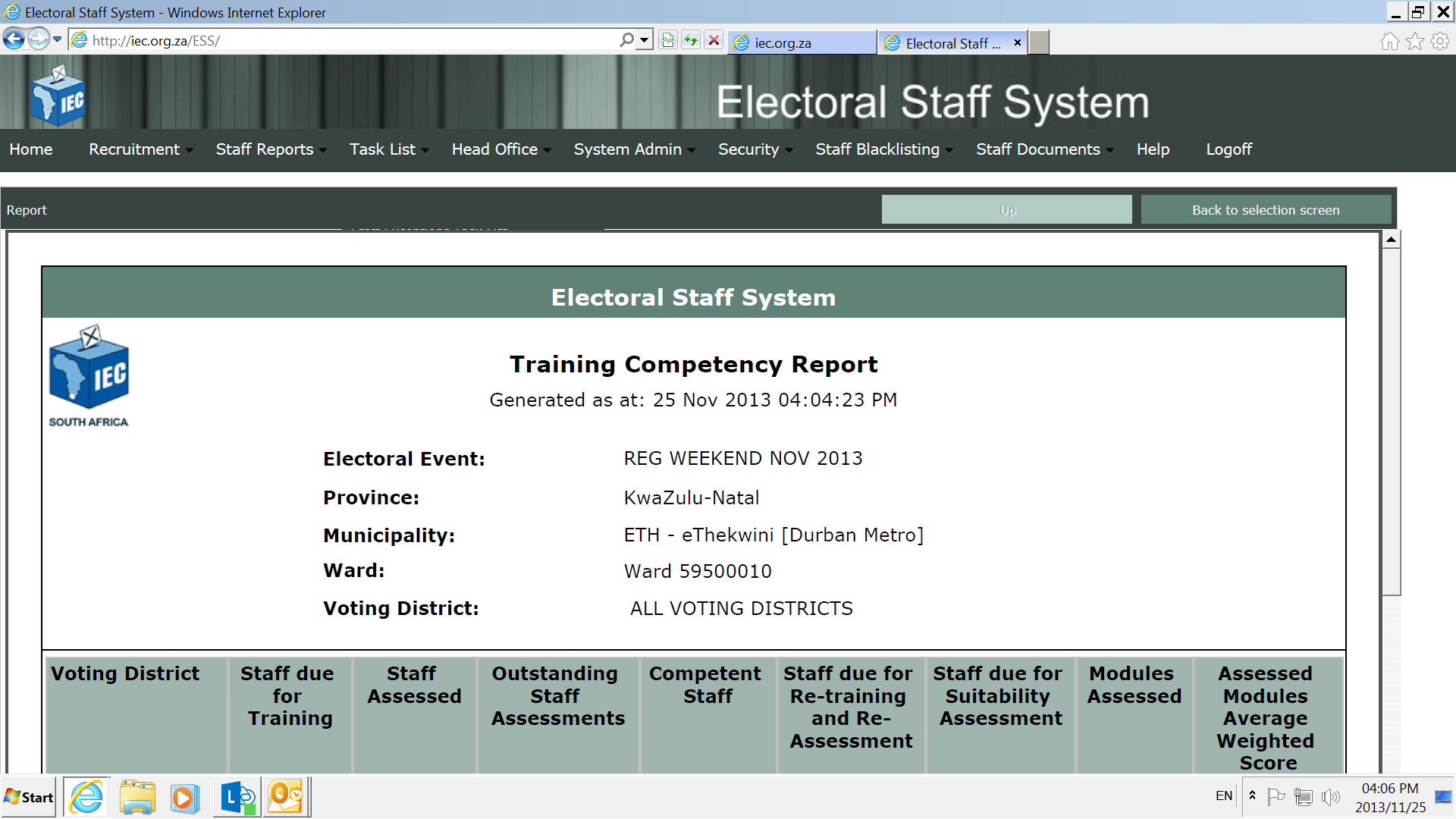Open the Favorites star icon
1456x819 pixels.
(x=1414, y=42)
